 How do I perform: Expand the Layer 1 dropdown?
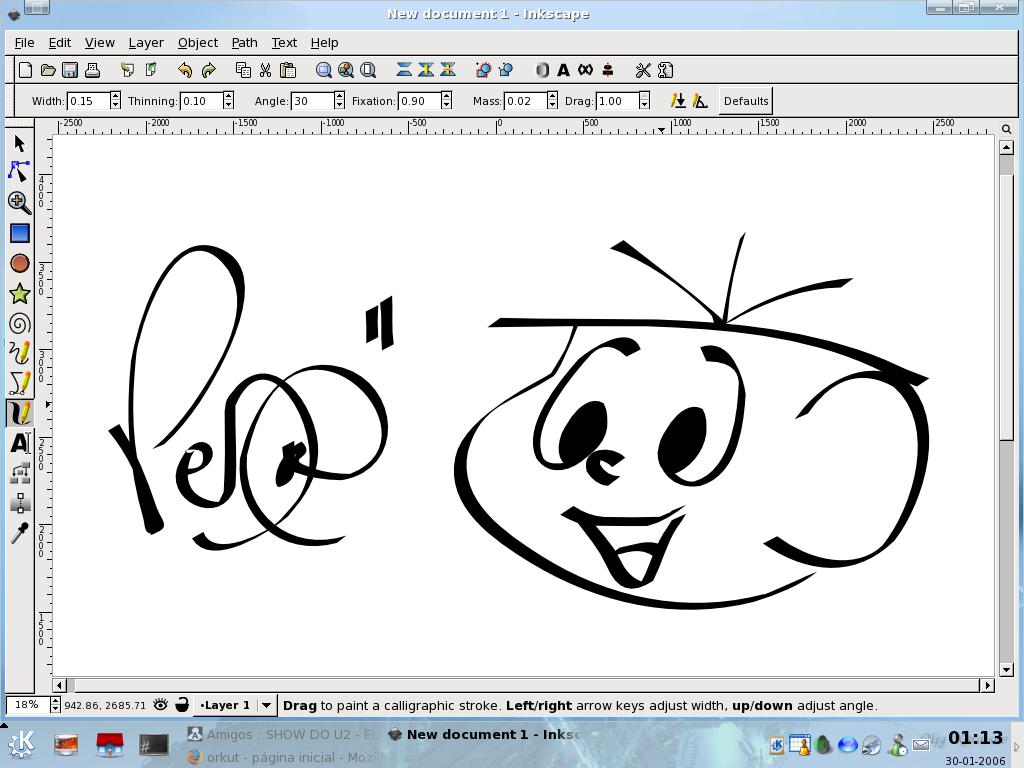click(266, 705)
